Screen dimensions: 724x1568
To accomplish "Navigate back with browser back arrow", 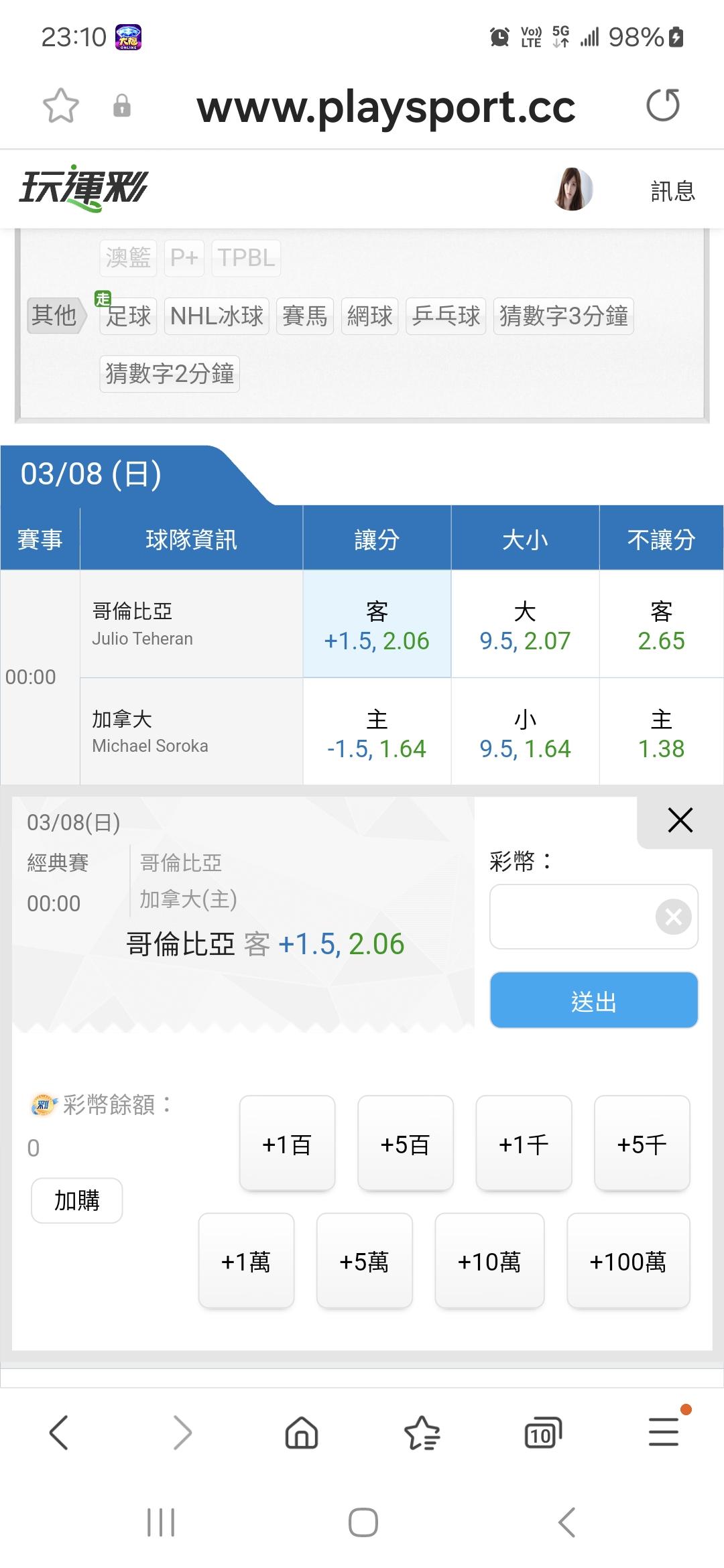I will point(59,1433).
